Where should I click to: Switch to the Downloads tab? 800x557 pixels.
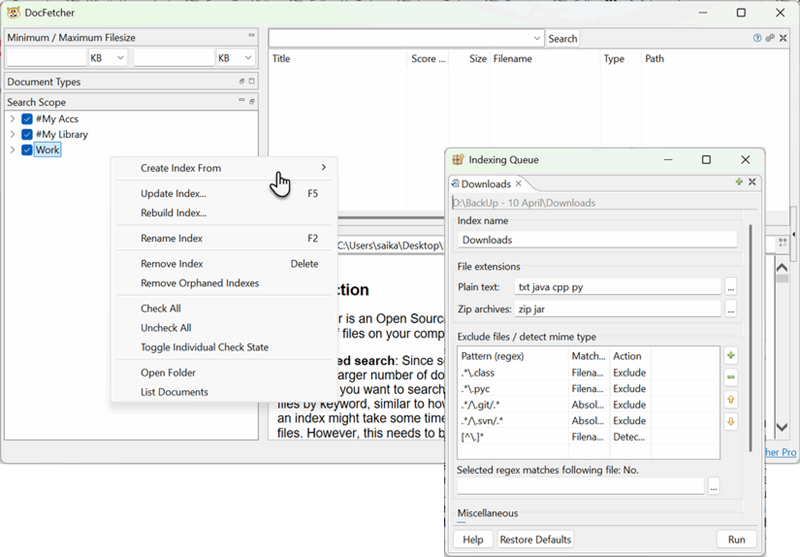(486, 184)
